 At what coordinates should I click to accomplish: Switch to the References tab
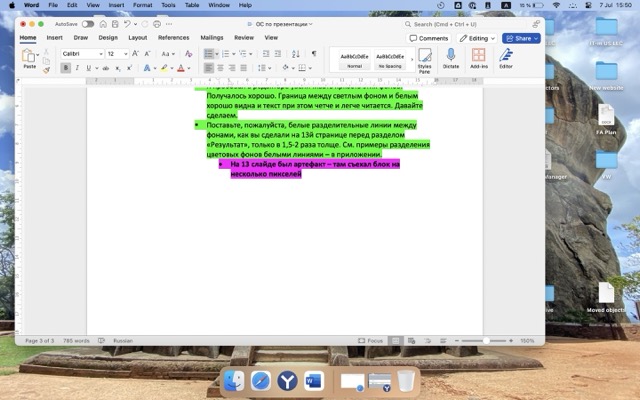click(173, 37)
